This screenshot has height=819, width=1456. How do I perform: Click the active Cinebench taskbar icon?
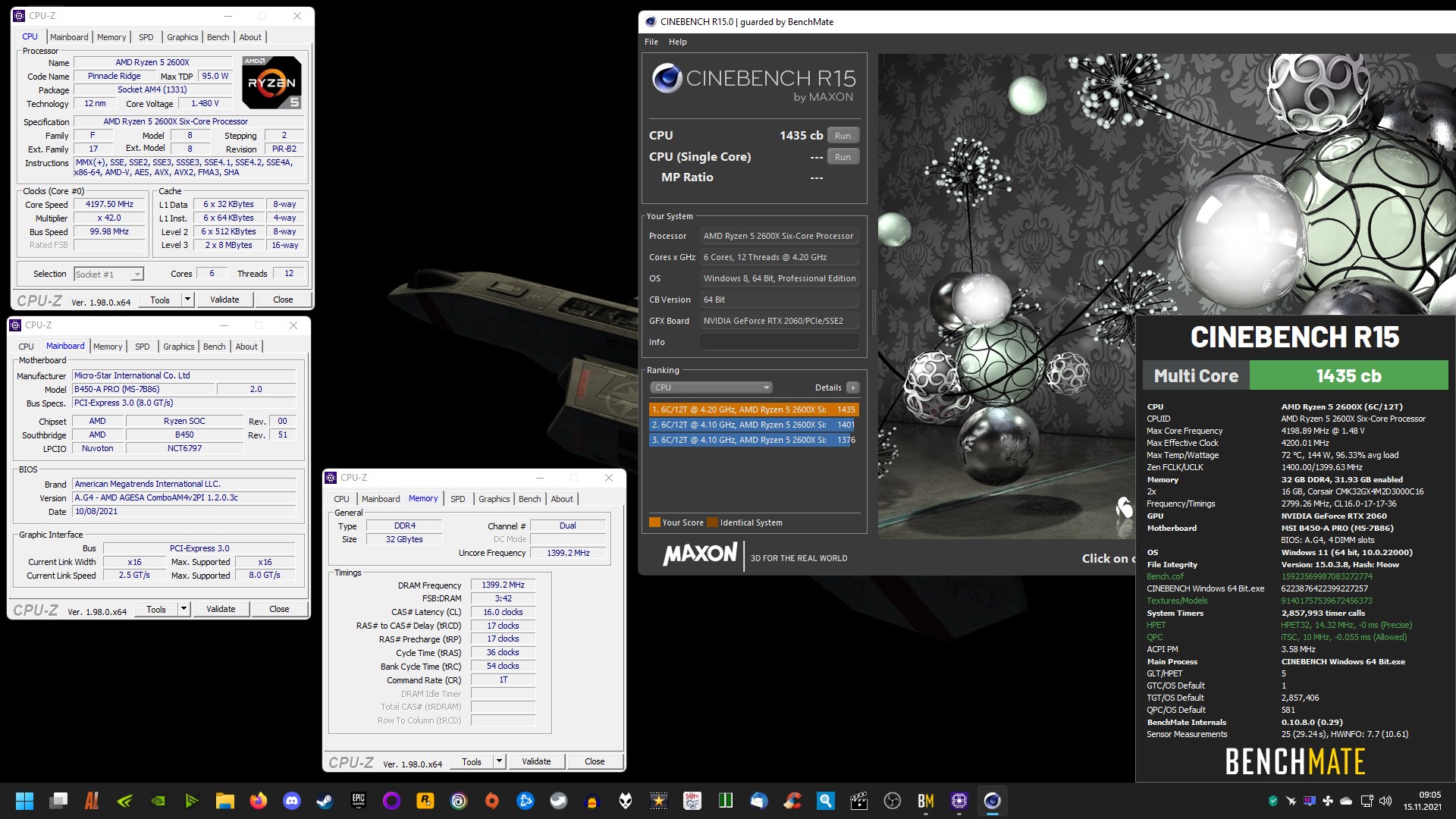(x=993, y=801)
